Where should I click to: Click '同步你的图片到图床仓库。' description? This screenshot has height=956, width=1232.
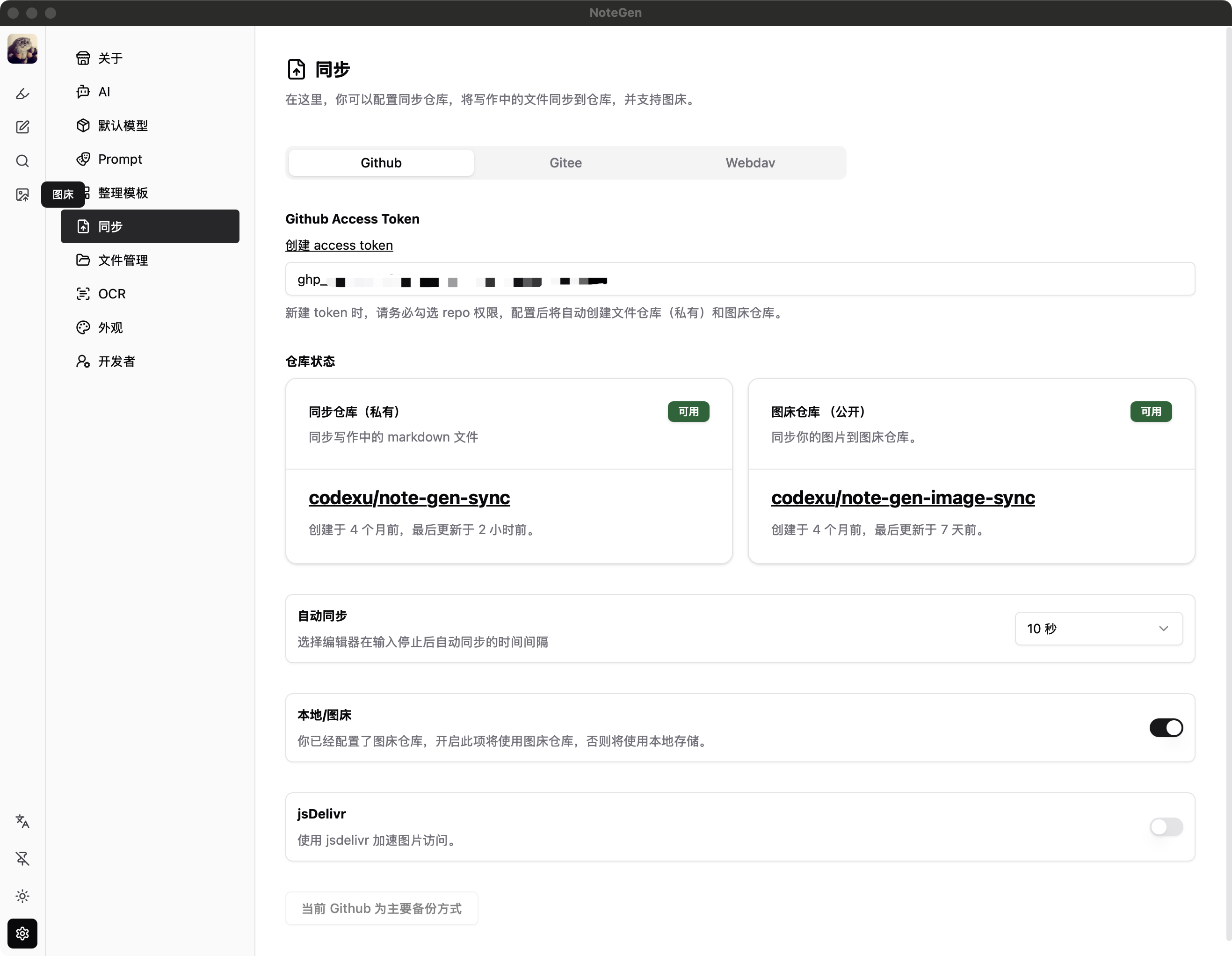(x=846, y=437)
